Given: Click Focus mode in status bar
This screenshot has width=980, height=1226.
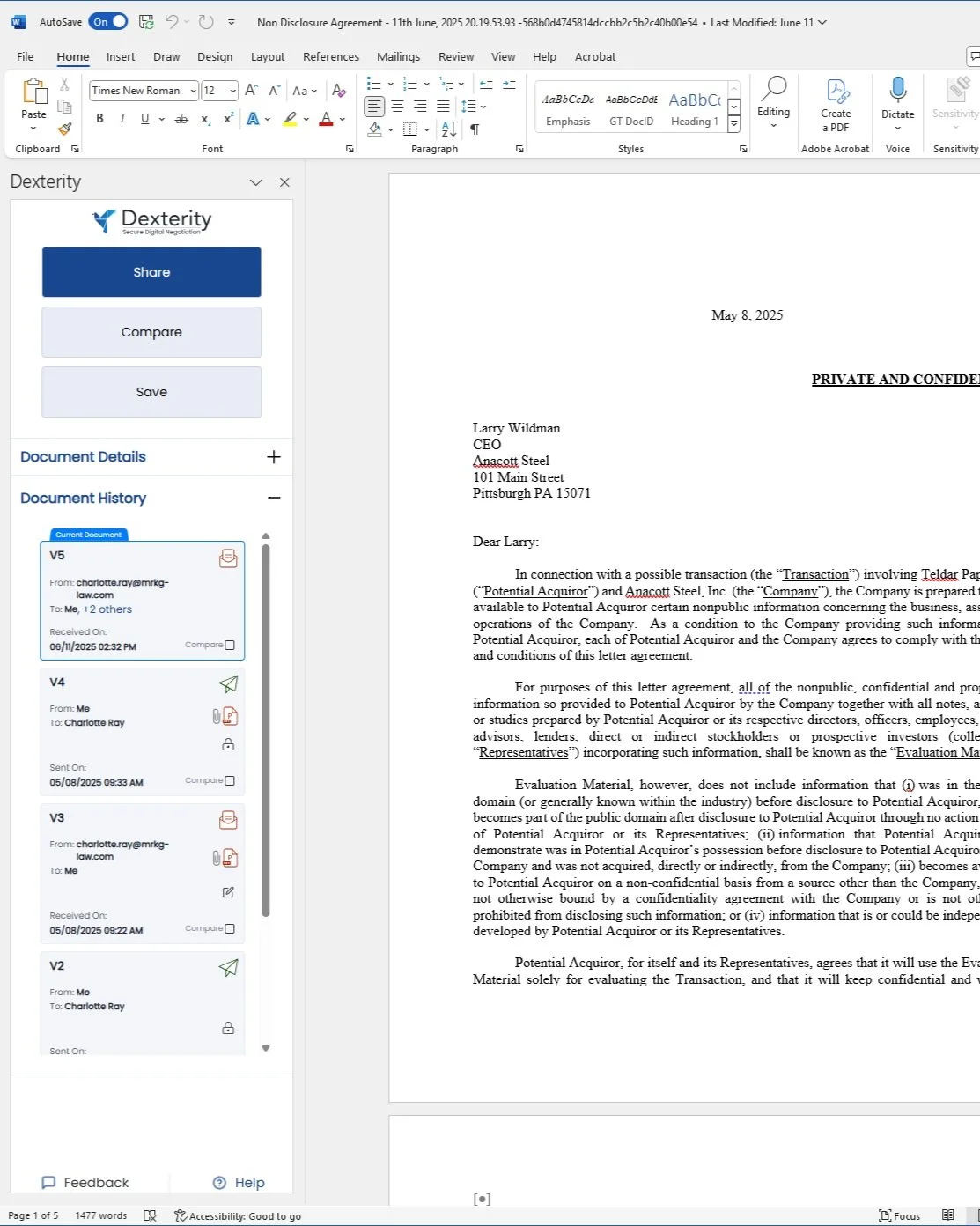Looking at the screenshot, I should point(900,1215).
